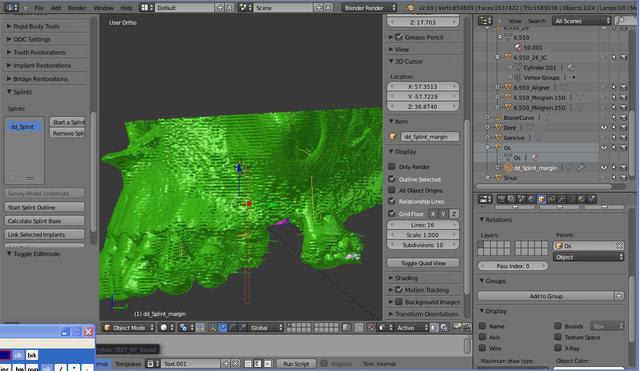
Task: Open the Object properties cube tab
Action: pyautogui.click(x=541, y=199)
